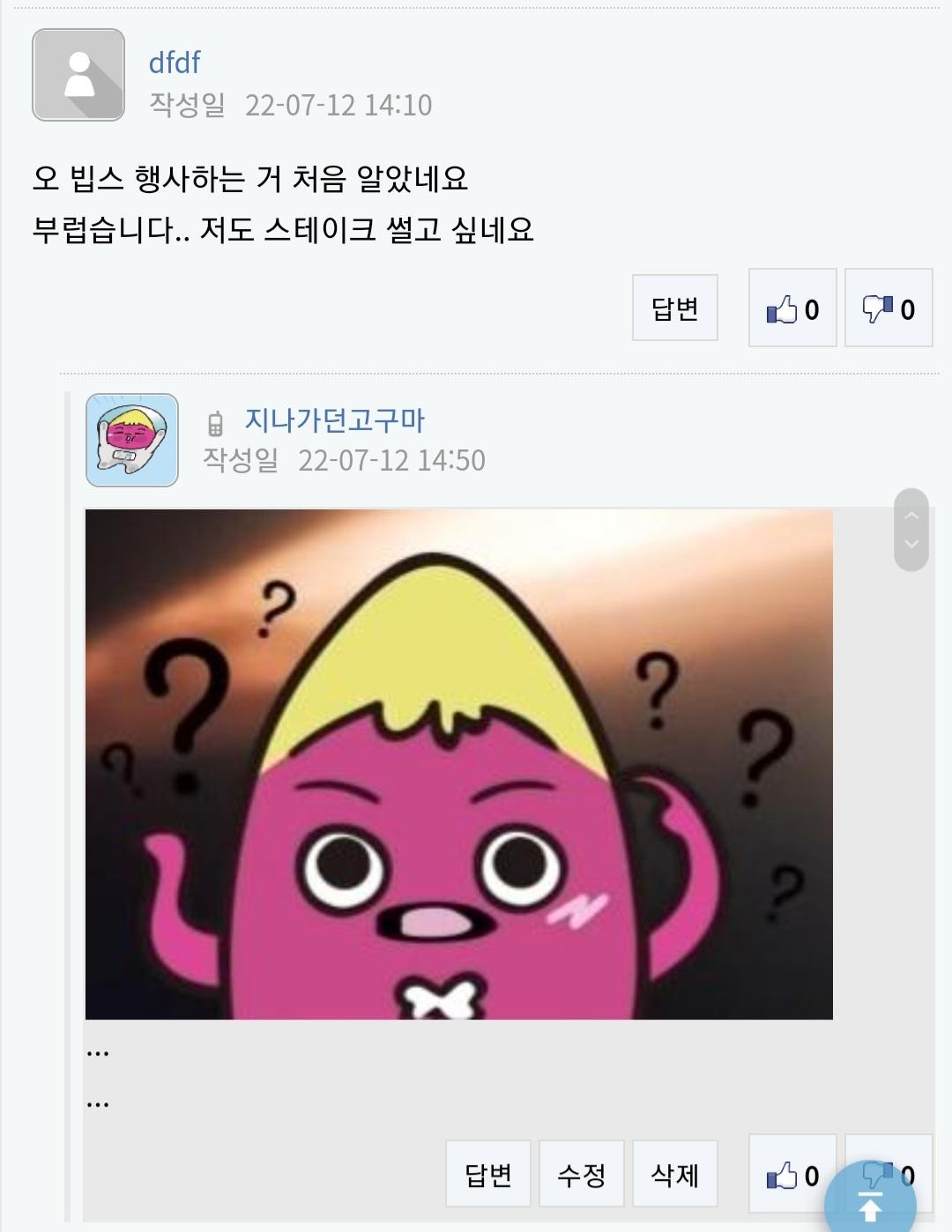The height and width of the screenshot is (1232, 952).
Task: Click dfdf's default avatar icon
Action: point(78,75)
